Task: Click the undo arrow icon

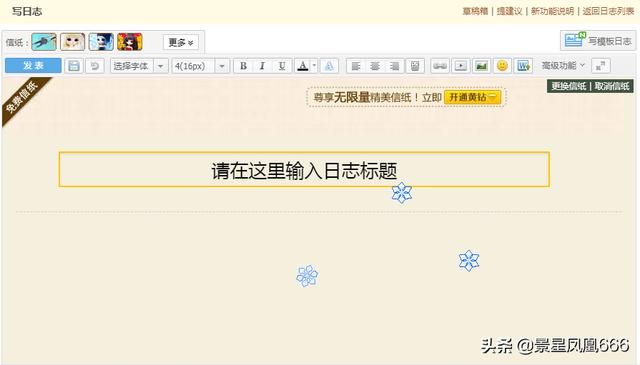Action: pyautogui.click(x=95, y=66)
